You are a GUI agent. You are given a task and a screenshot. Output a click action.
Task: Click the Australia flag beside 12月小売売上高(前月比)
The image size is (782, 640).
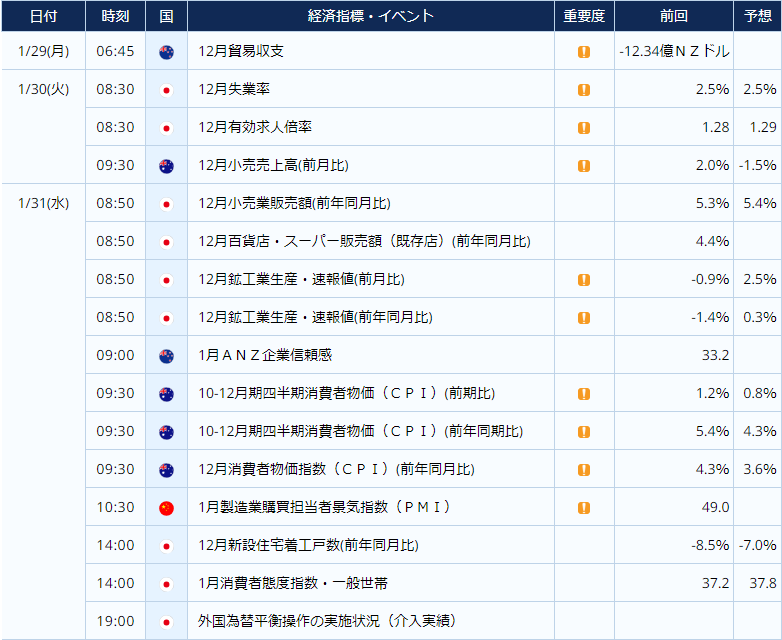(x=166, y=166)
